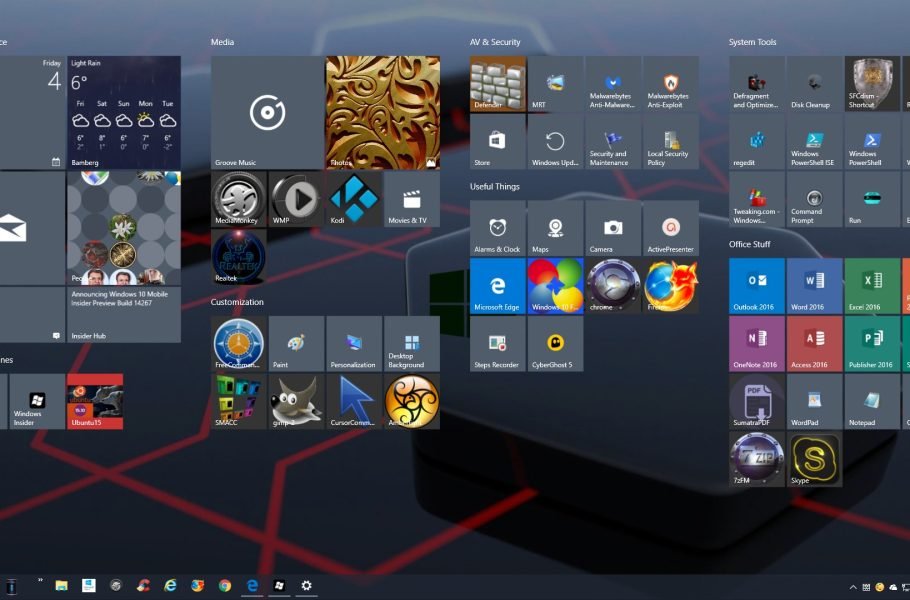Click the Office Stuff group heading
910x600 pixels.
tap(750, 244)
